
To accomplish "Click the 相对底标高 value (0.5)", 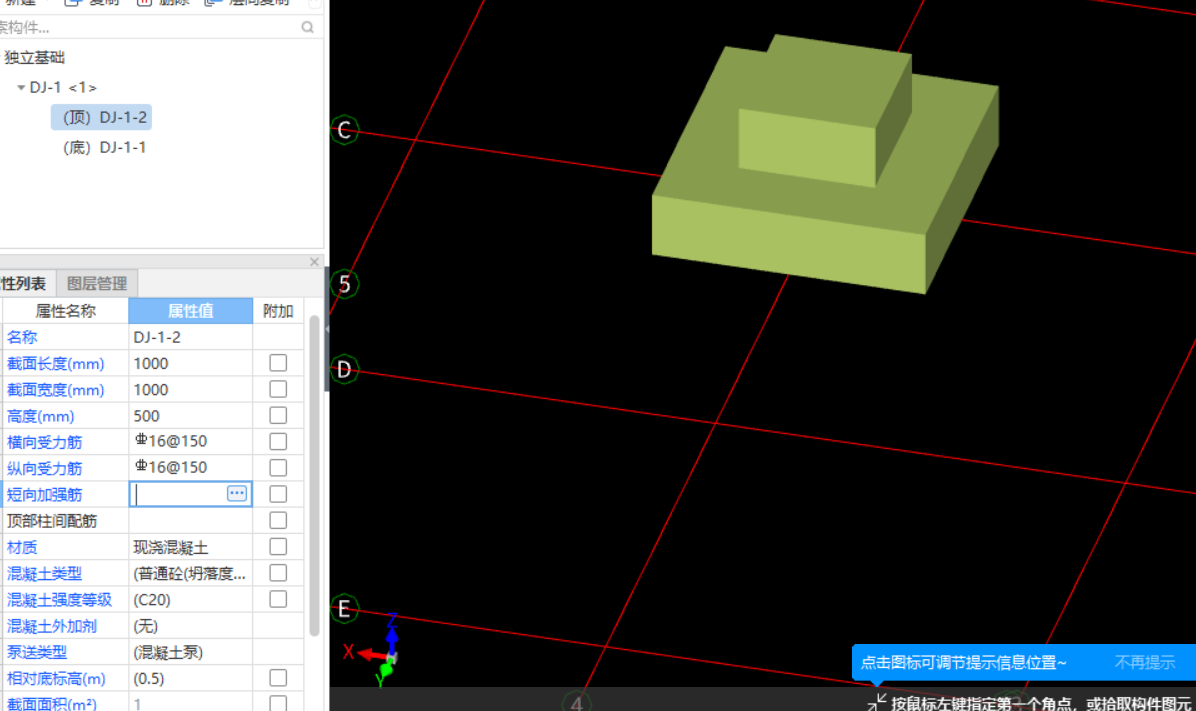I will click(191, 679).
